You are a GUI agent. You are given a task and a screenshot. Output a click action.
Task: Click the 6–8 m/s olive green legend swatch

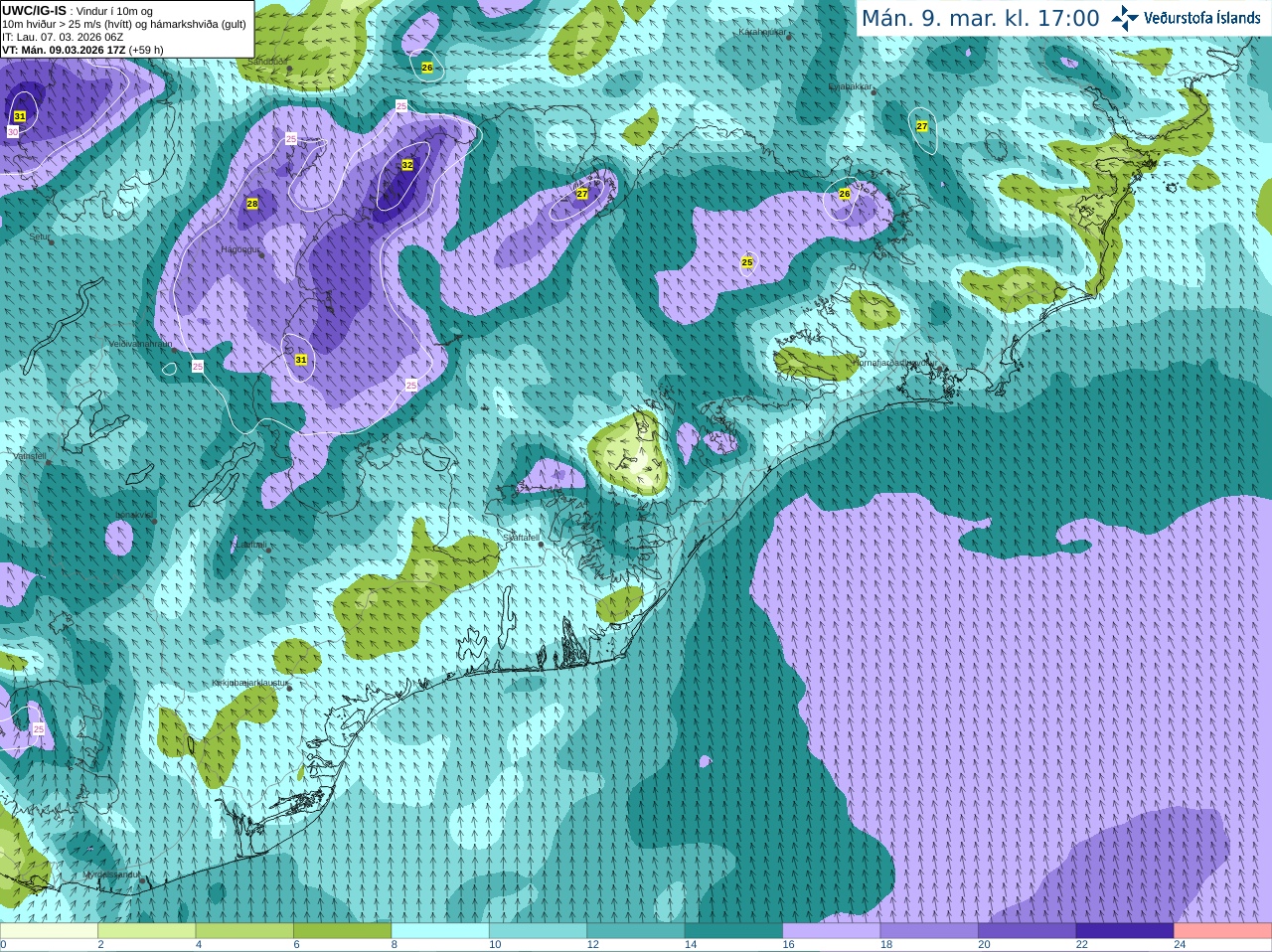(x=343, y=931)
